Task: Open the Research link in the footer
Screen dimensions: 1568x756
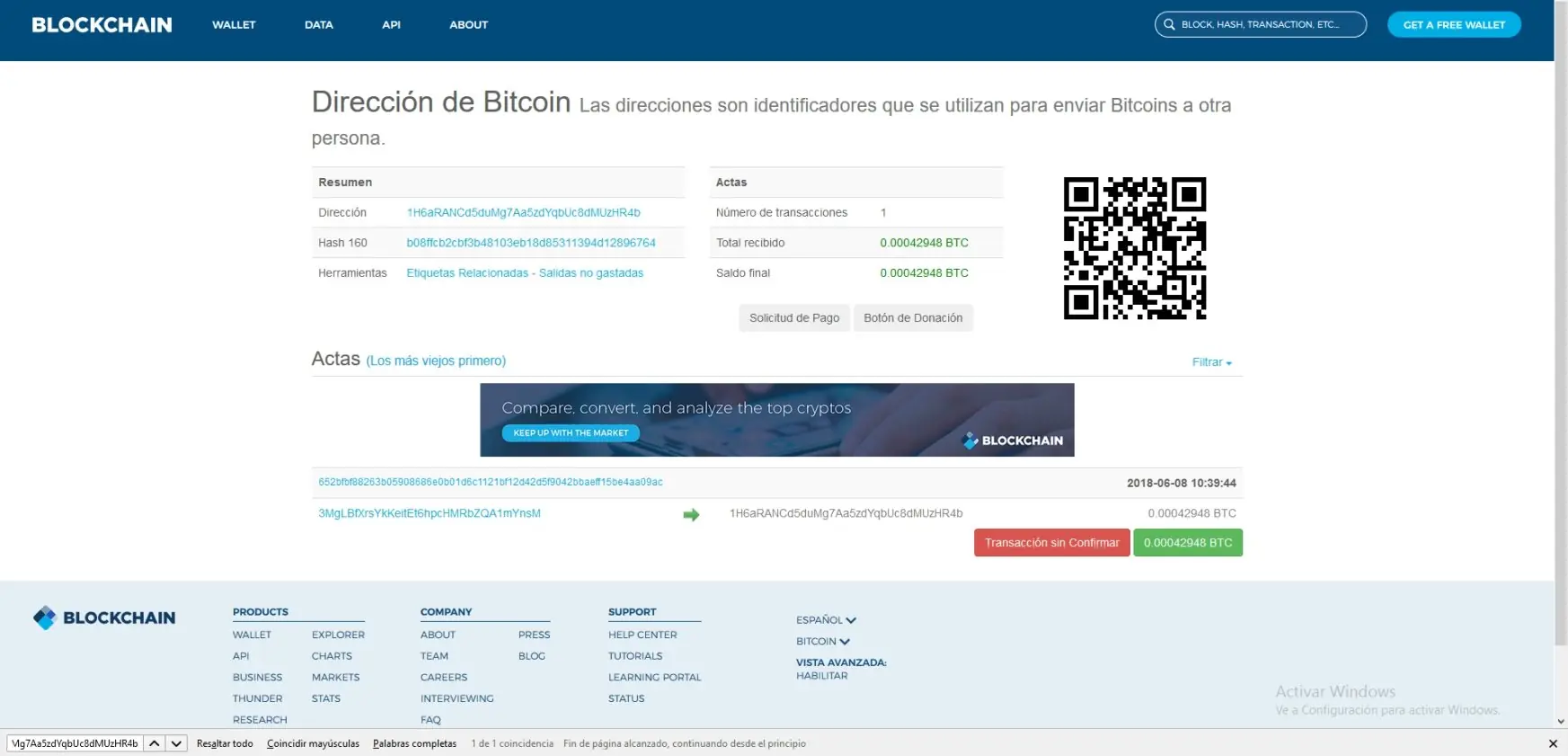Action: (260, 720)
